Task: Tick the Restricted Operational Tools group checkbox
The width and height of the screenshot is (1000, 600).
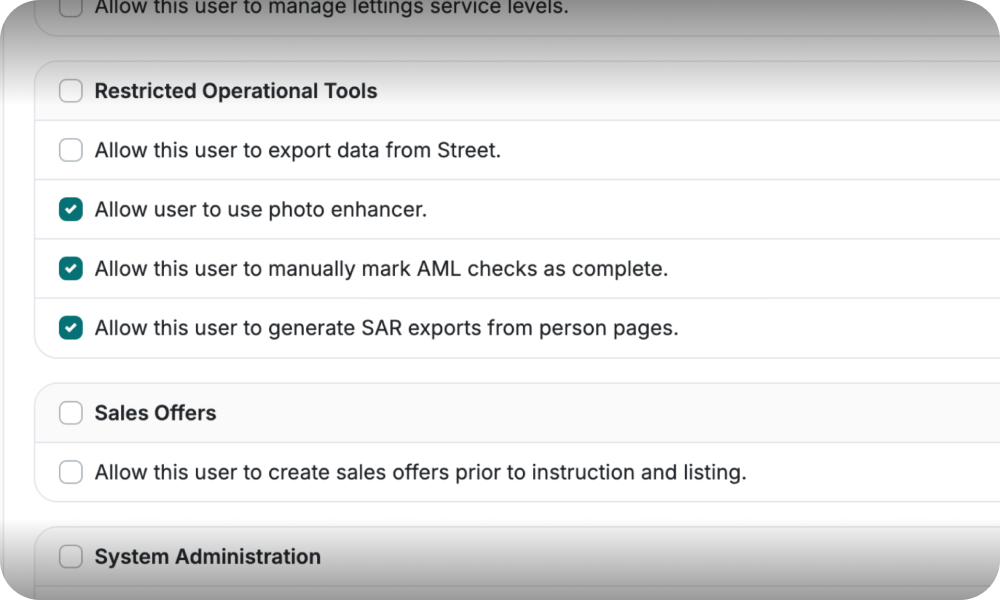Action: [71, 91]
